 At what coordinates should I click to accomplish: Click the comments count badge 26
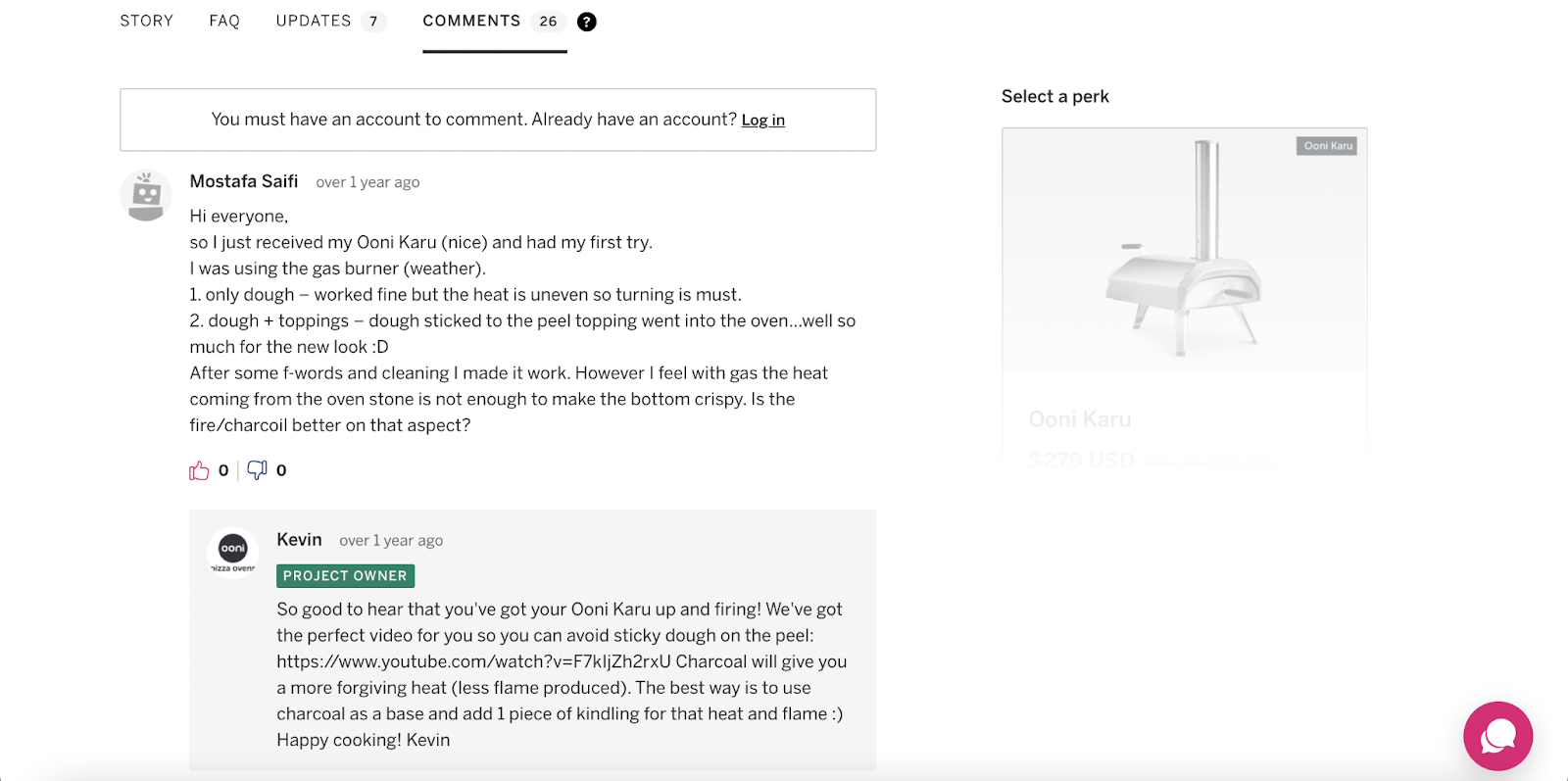548,22
